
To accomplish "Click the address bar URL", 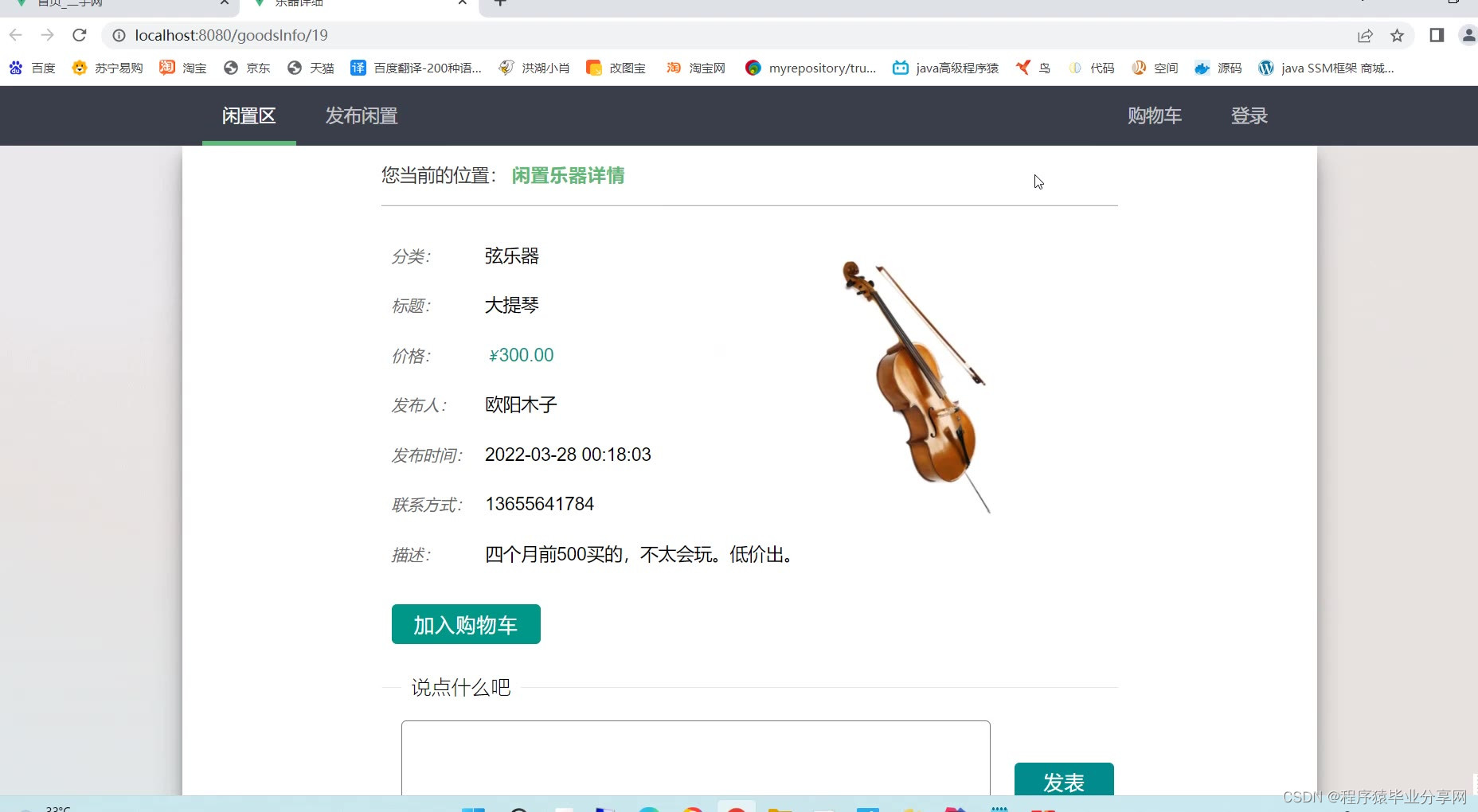I will click(x=231, y=35).
